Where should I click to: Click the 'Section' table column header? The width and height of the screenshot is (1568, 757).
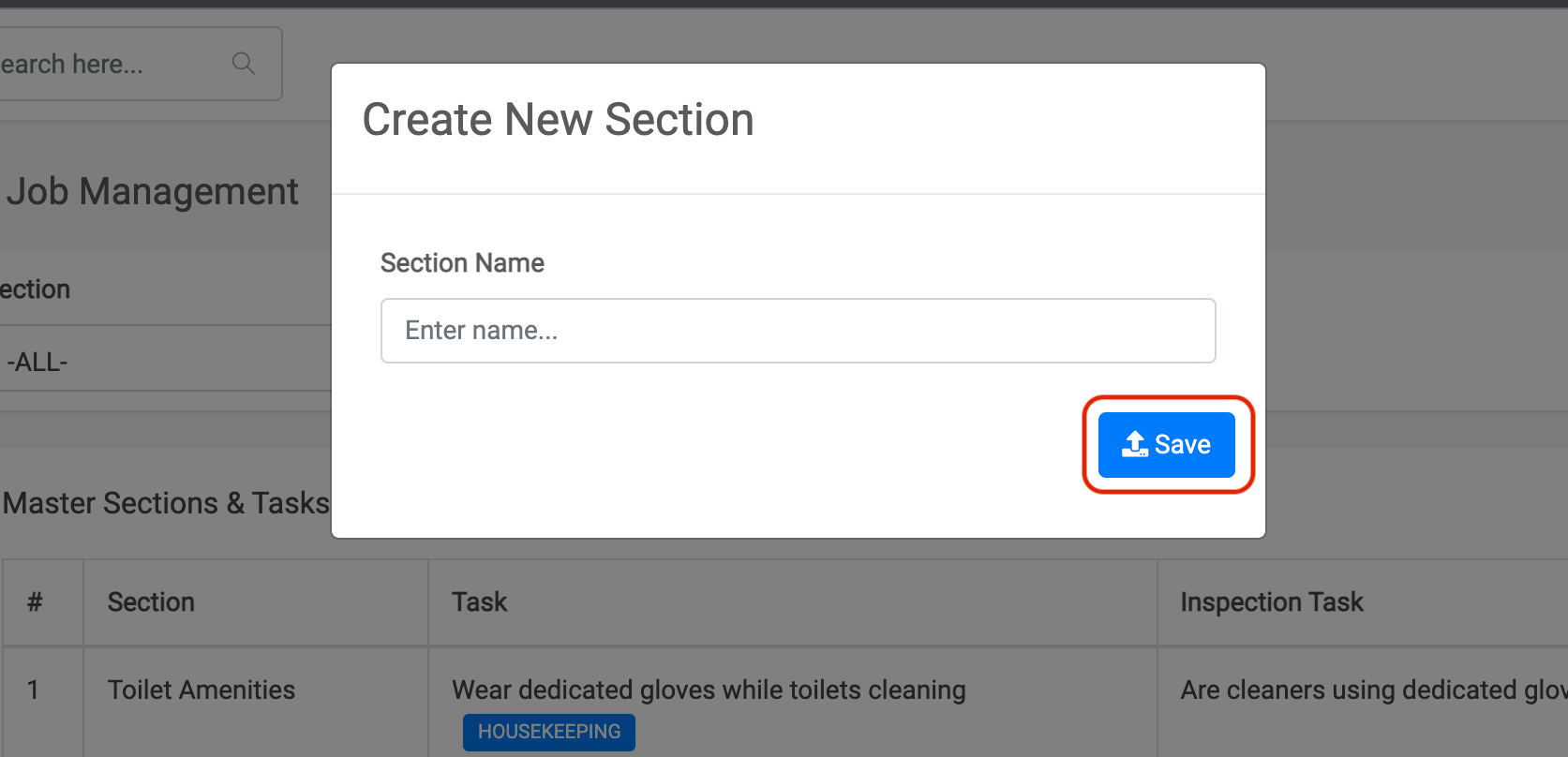tap(151, 602)
